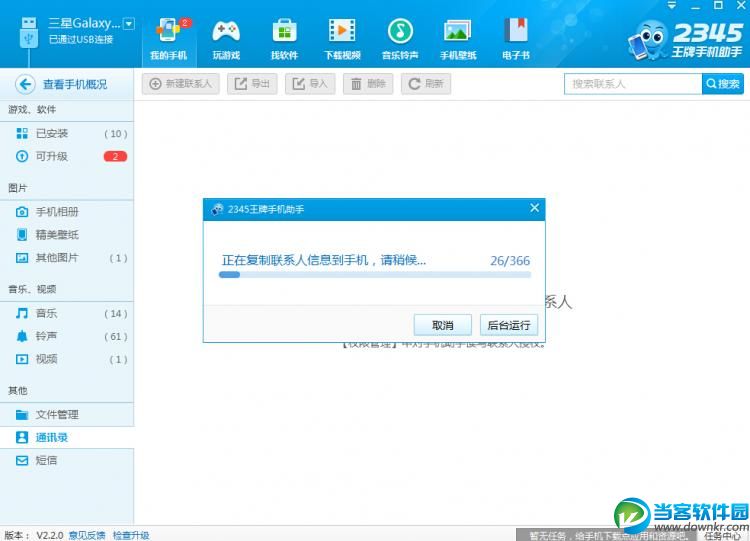Viewport: 750px width, 541px height.
Task: Click 刷新 refresh toolbar button
Action: tap(426, 84)
